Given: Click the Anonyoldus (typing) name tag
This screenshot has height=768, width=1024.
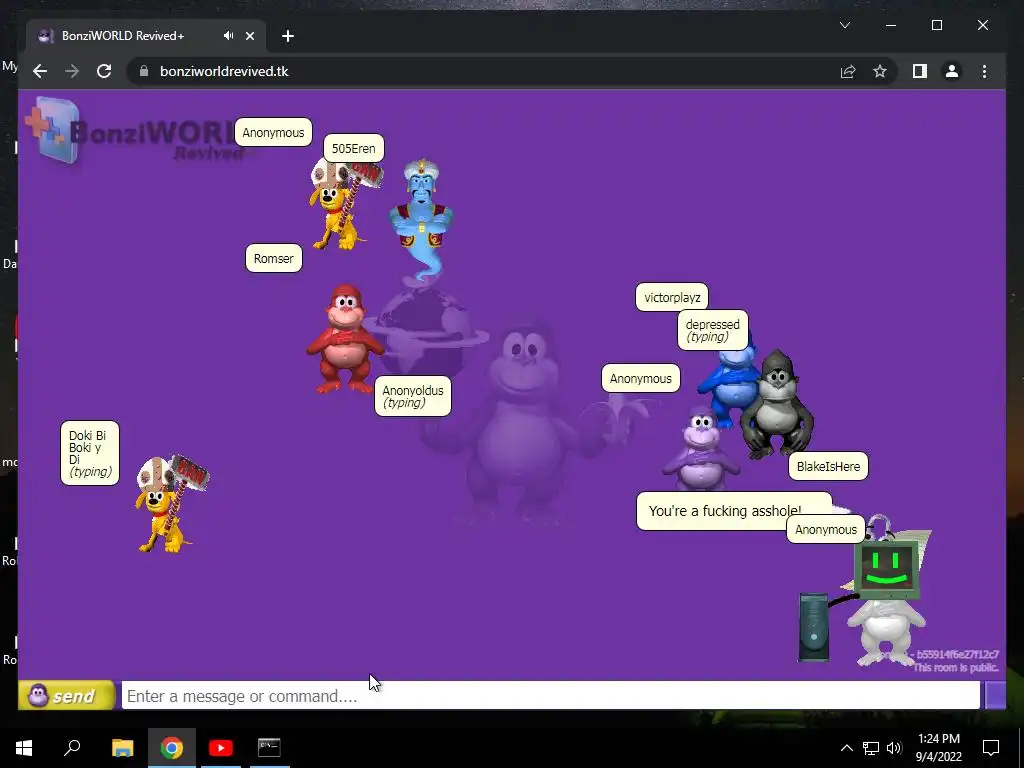Looking at the screenshot, I should [413, 396].
